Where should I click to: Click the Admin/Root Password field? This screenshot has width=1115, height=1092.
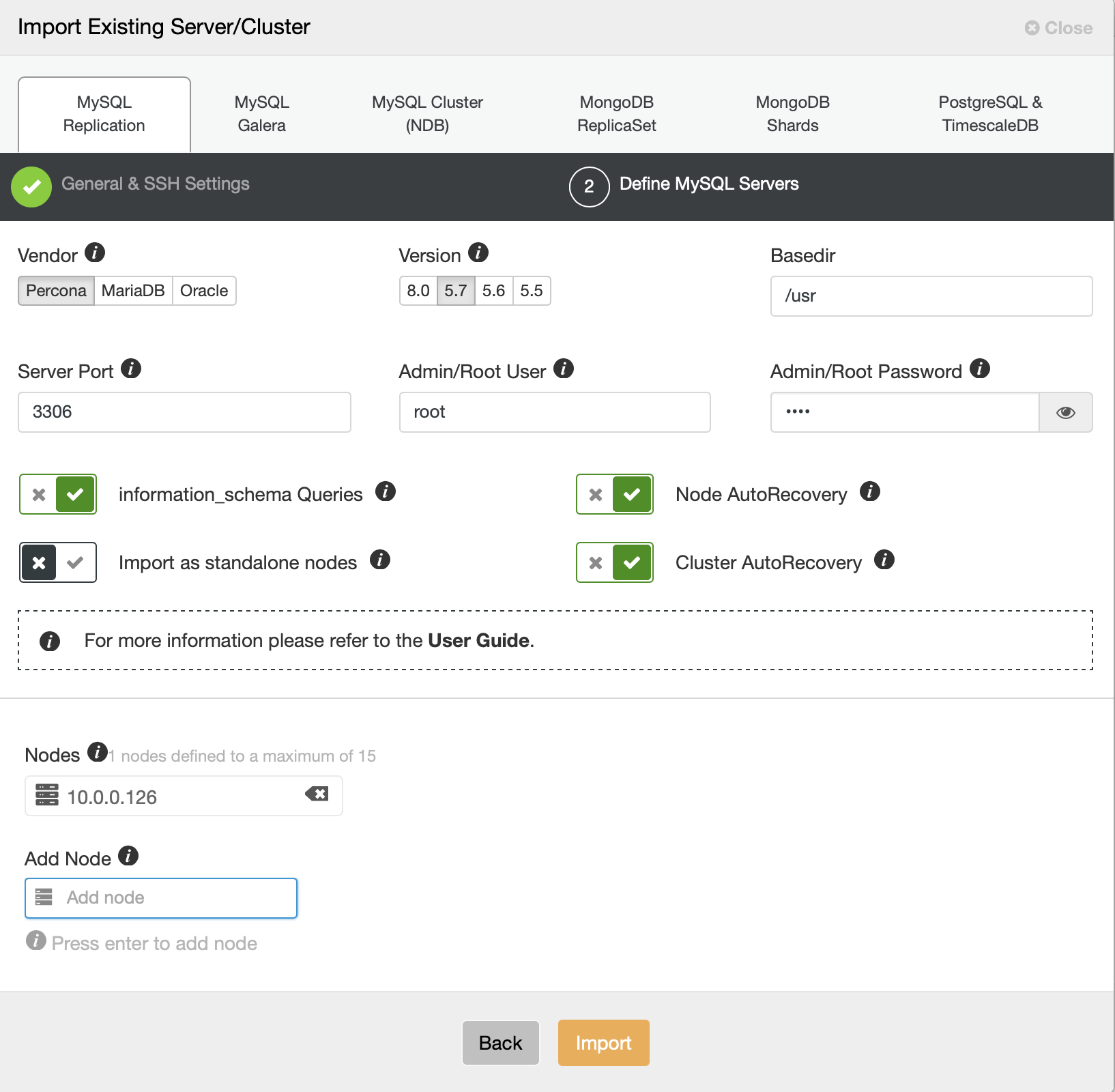(905, 412)
